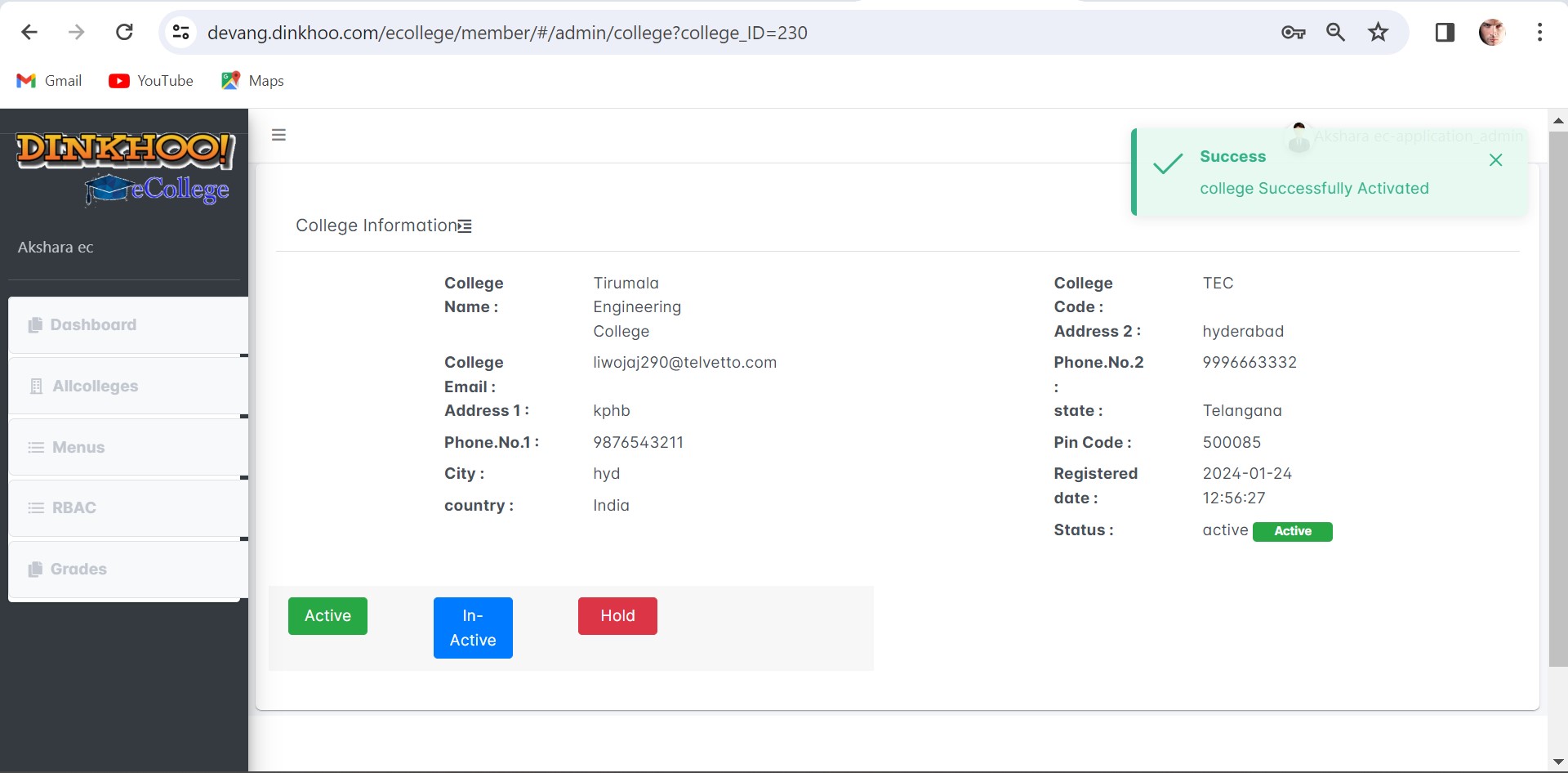
Task: Click the green Active status badge
Action: pos(1292,531)
